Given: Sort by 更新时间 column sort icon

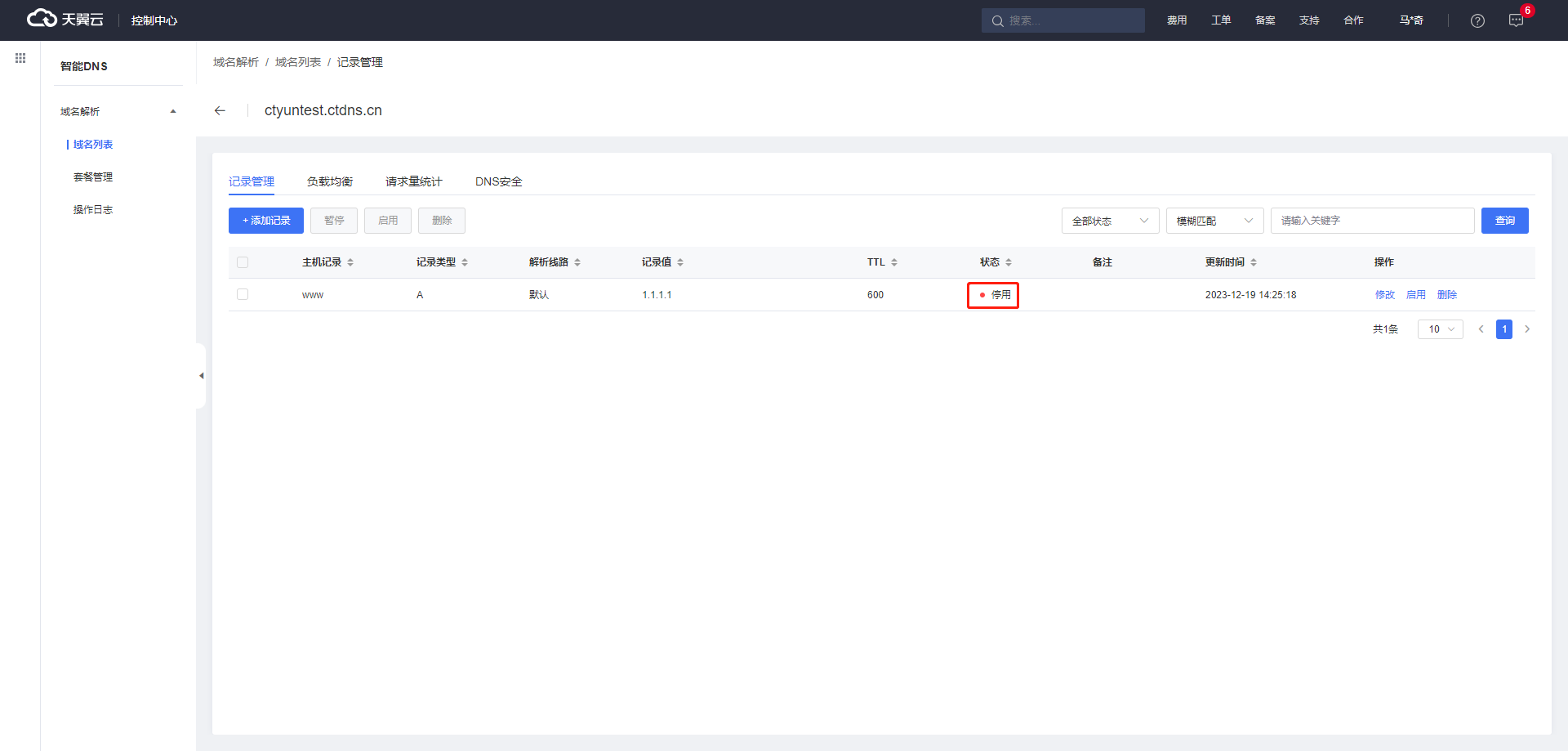Looking at the screenshot, I should [x=1254, y=262].
